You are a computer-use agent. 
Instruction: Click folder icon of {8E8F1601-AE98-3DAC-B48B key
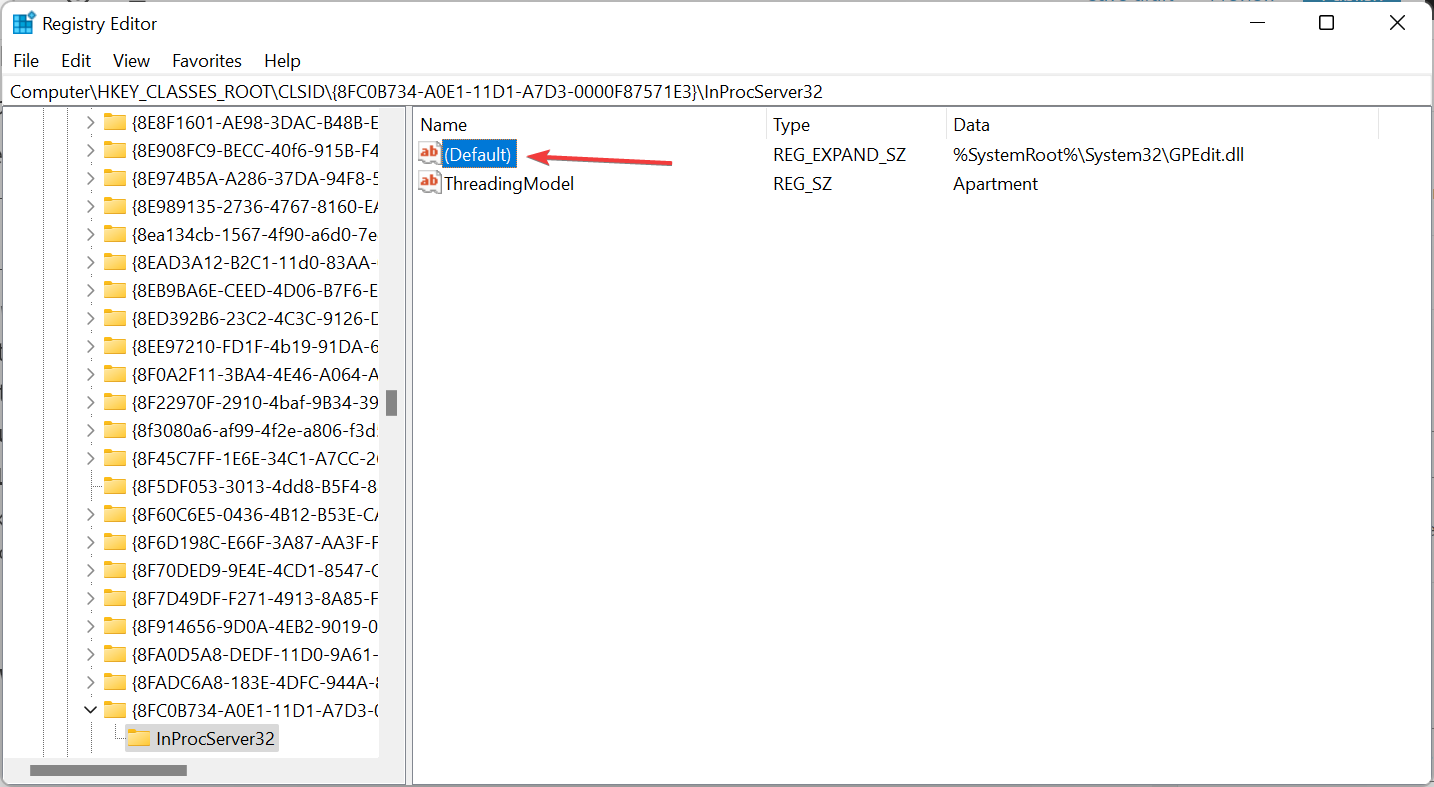[114, 123]
